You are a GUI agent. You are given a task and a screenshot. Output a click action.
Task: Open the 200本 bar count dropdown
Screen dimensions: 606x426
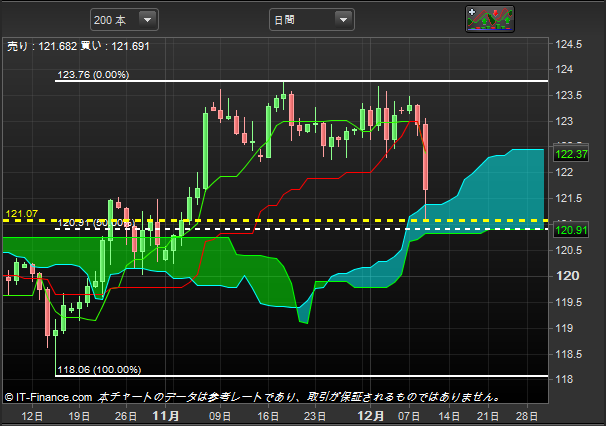click(x=124, y=20)
